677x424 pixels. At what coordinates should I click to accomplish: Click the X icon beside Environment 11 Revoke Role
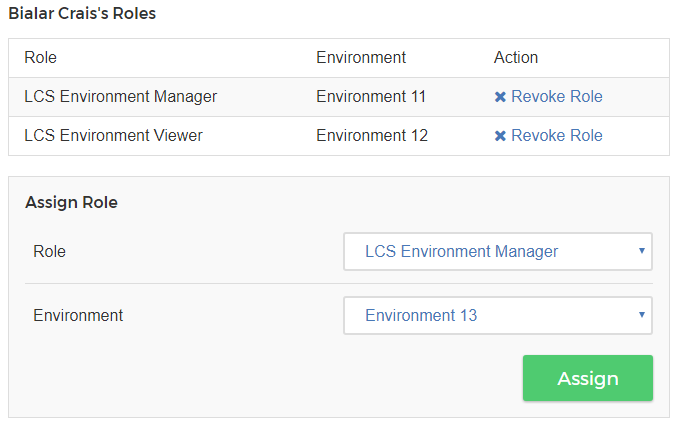(500, 97)
